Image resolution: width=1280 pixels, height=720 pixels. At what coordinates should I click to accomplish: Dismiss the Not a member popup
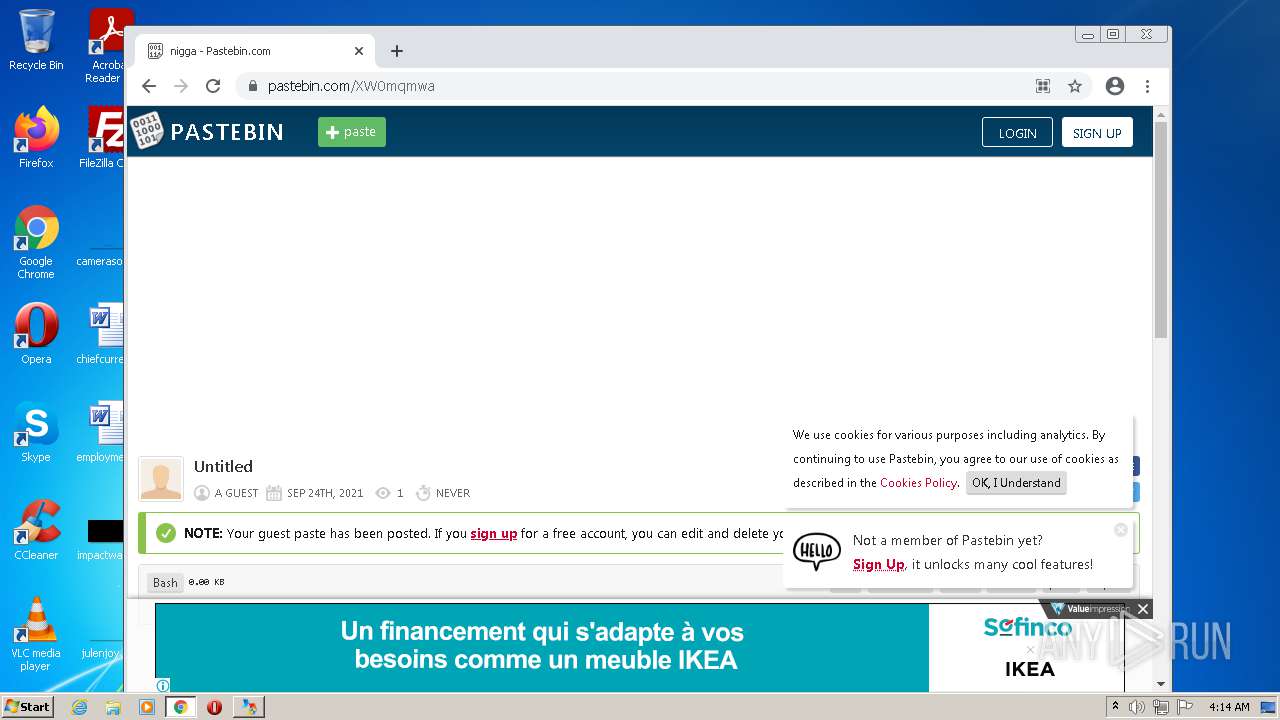coord(1121,530)
